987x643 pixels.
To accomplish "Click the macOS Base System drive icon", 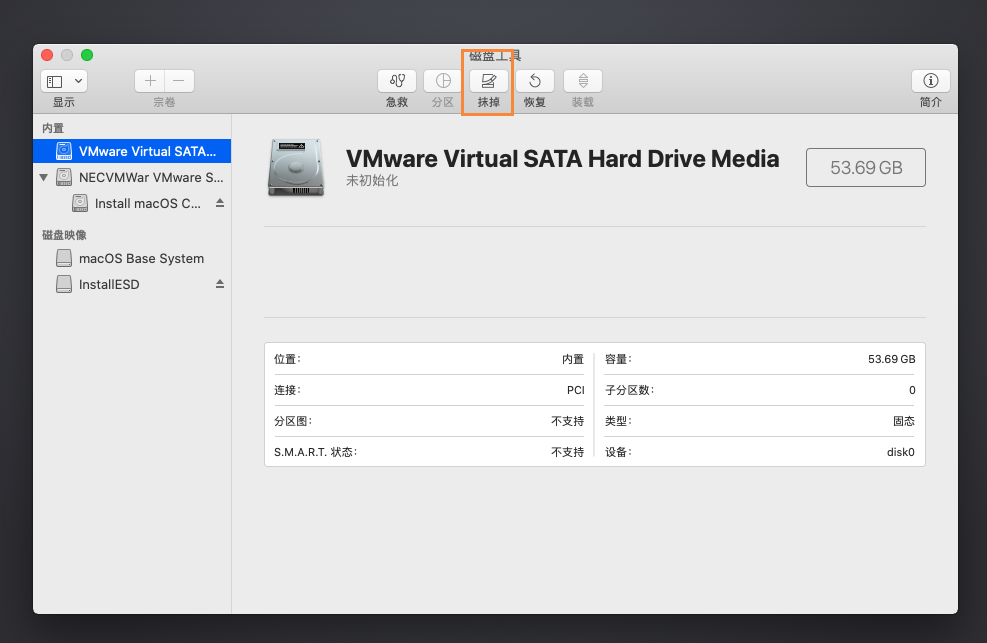I will [64, 259].
